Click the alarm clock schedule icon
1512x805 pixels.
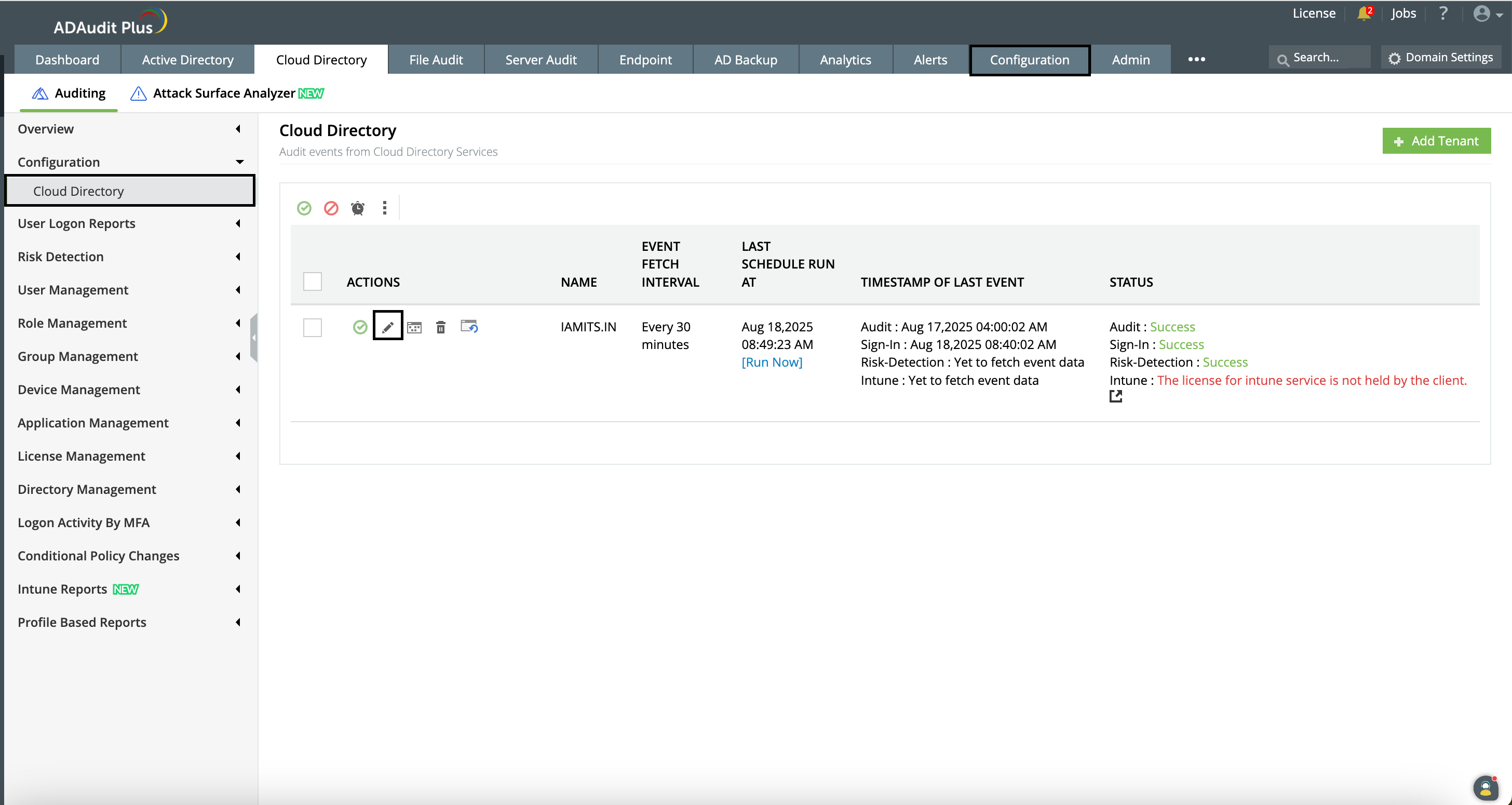pyautogui.click(x=357, y=208)
